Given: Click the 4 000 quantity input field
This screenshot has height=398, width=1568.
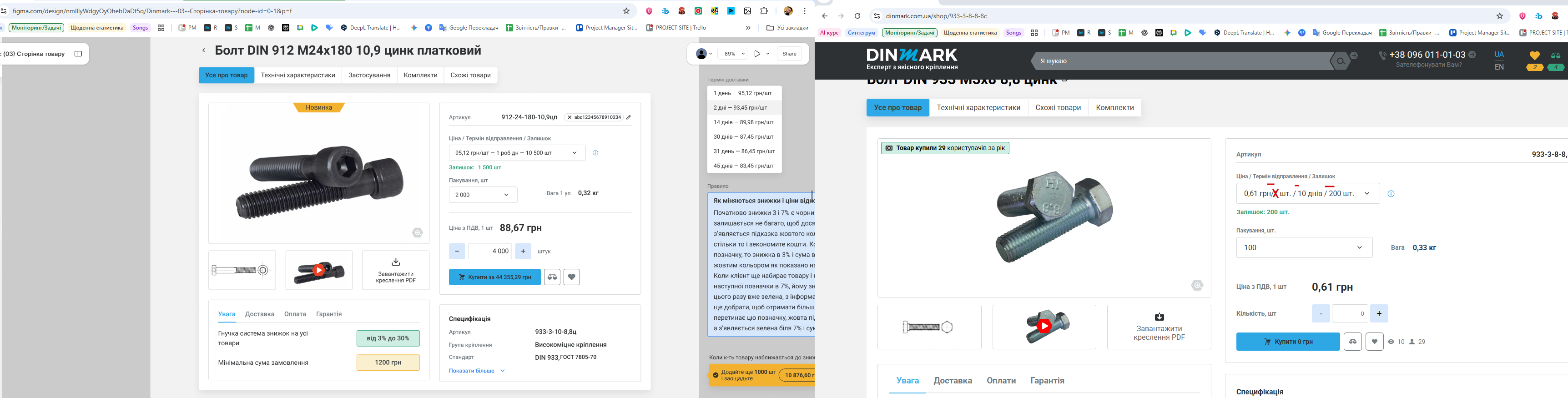Looking at the screenshot, I should pyautogui.click(x=490, y=252).
